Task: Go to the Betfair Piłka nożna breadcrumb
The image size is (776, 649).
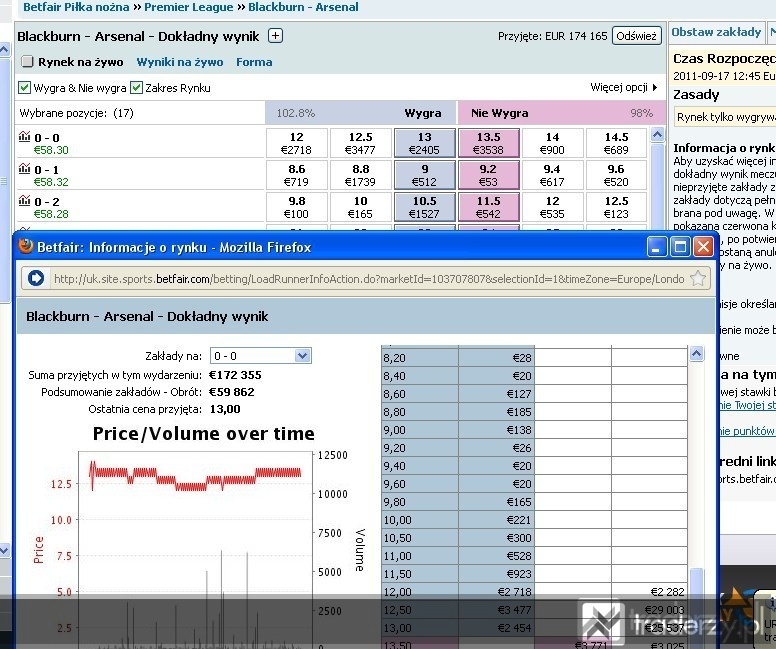Action: 76,7
